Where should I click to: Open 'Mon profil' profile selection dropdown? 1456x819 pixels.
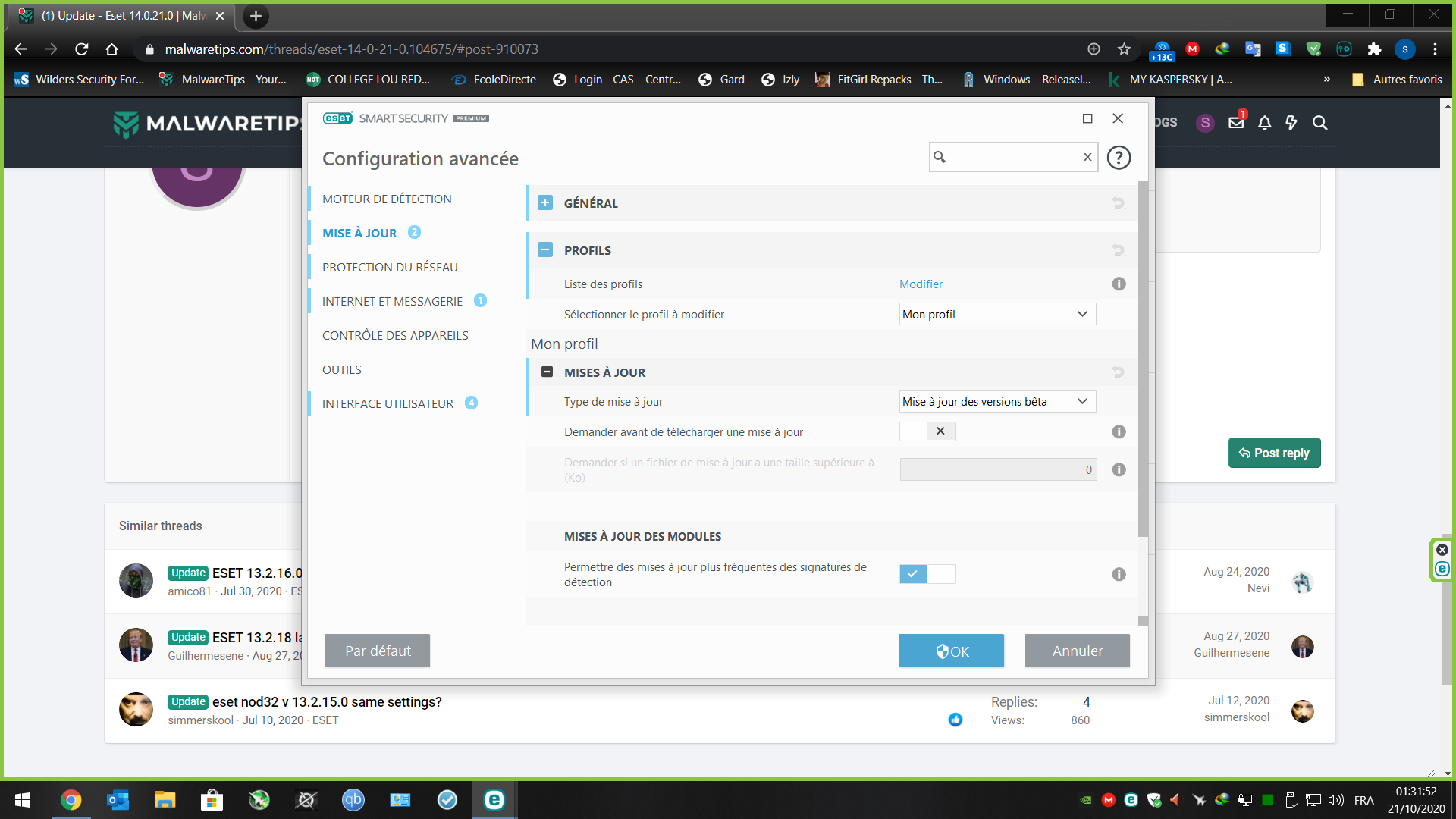coord(997,315)
